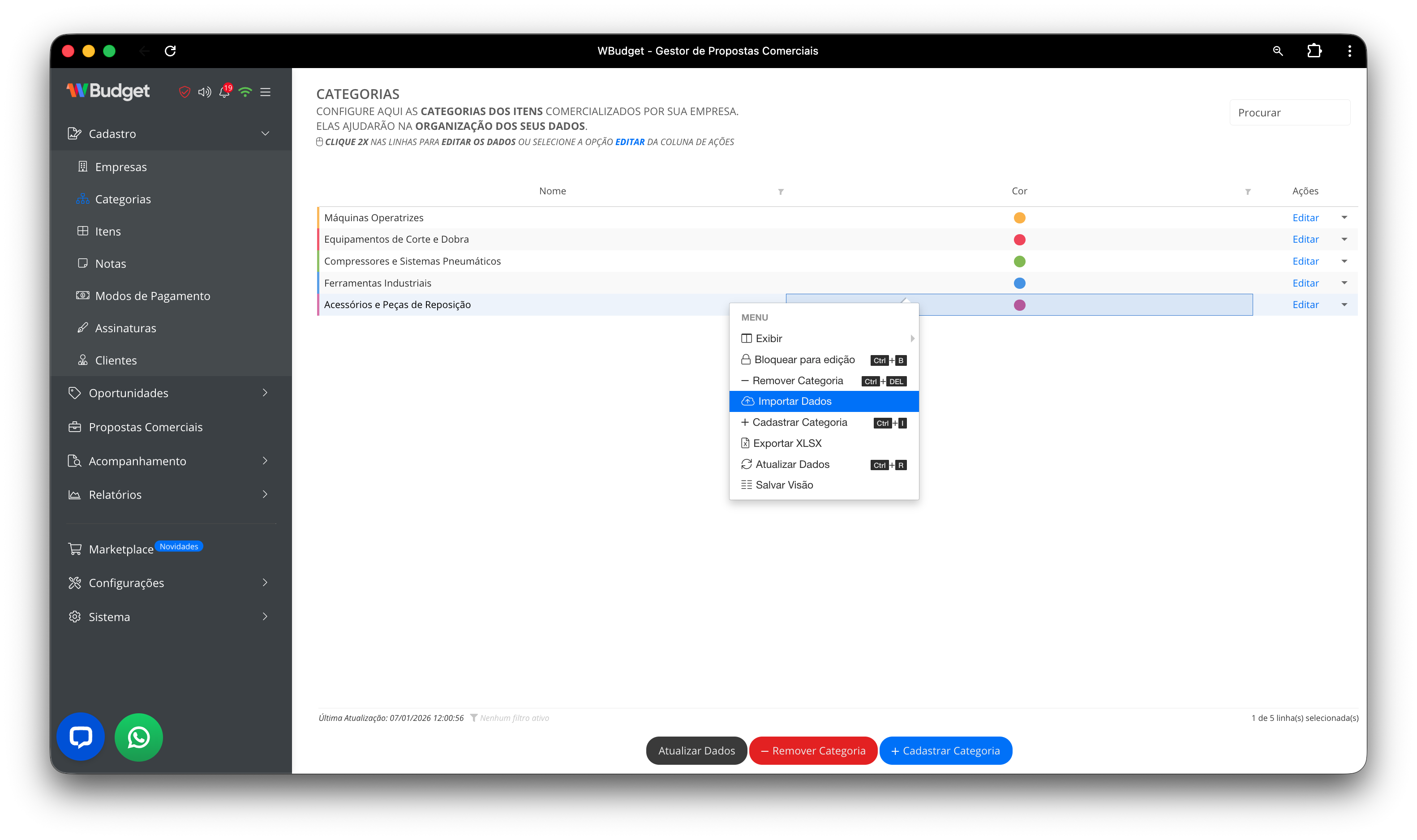Click the magnifier search icon in title bar

[1278, 51]
